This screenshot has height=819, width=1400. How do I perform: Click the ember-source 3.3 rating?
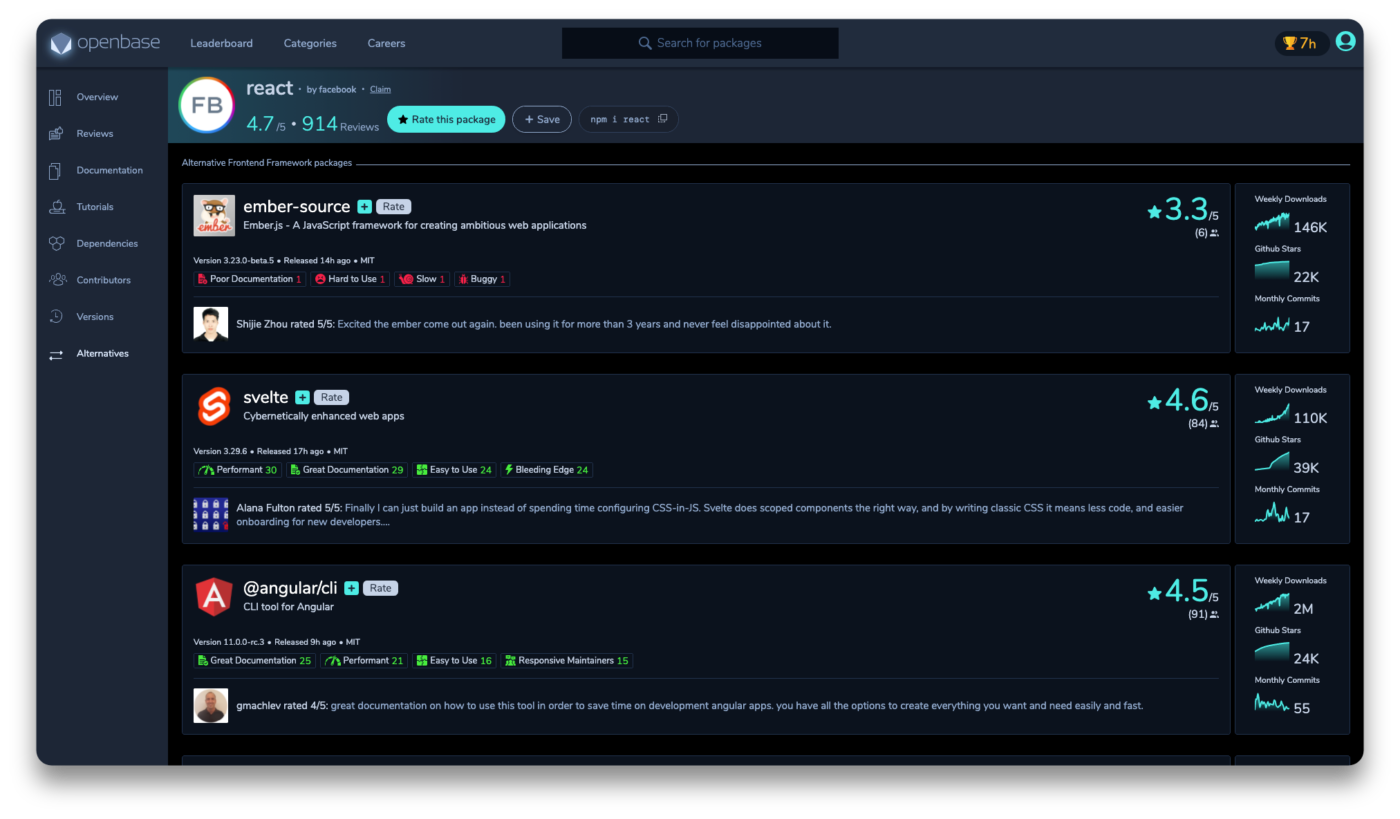[x=1182, y=210]
